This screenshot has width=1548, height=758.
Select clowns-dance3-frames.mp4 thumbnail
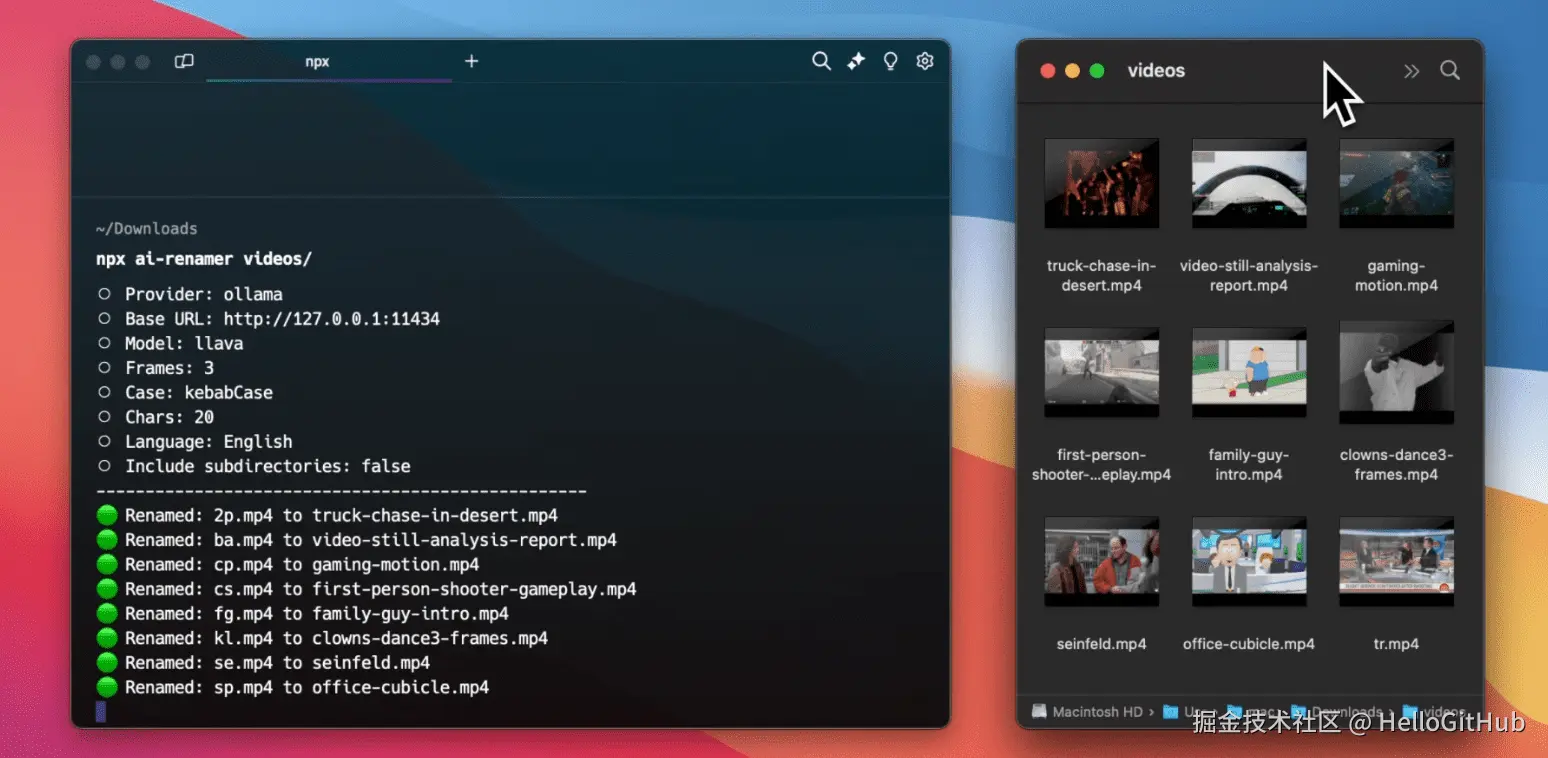pos(1396,372)
